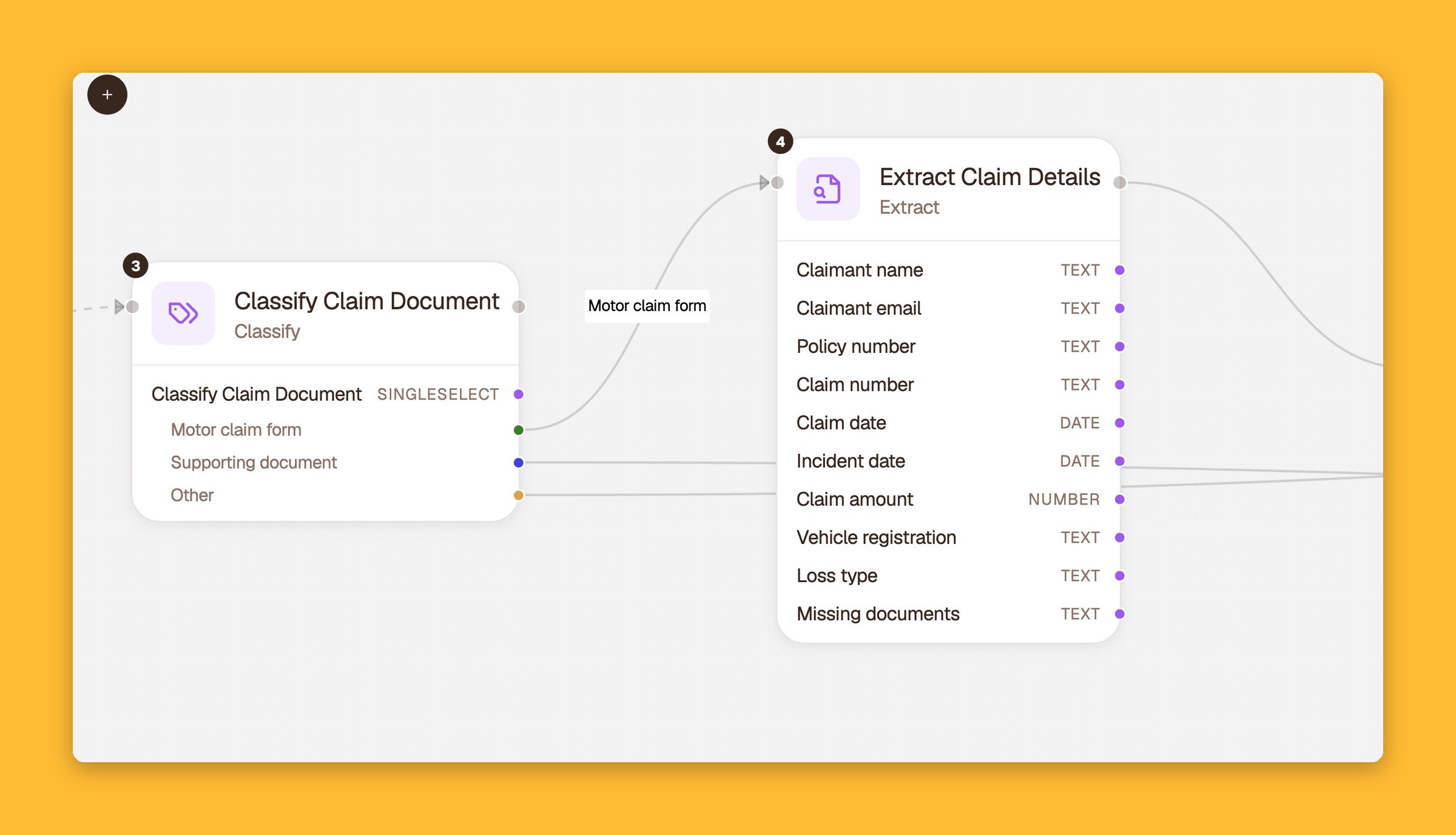Click the yellow Other output port
Image resolution: width=1456 pixels, height=835 pixels.
(x=519, y=495)
